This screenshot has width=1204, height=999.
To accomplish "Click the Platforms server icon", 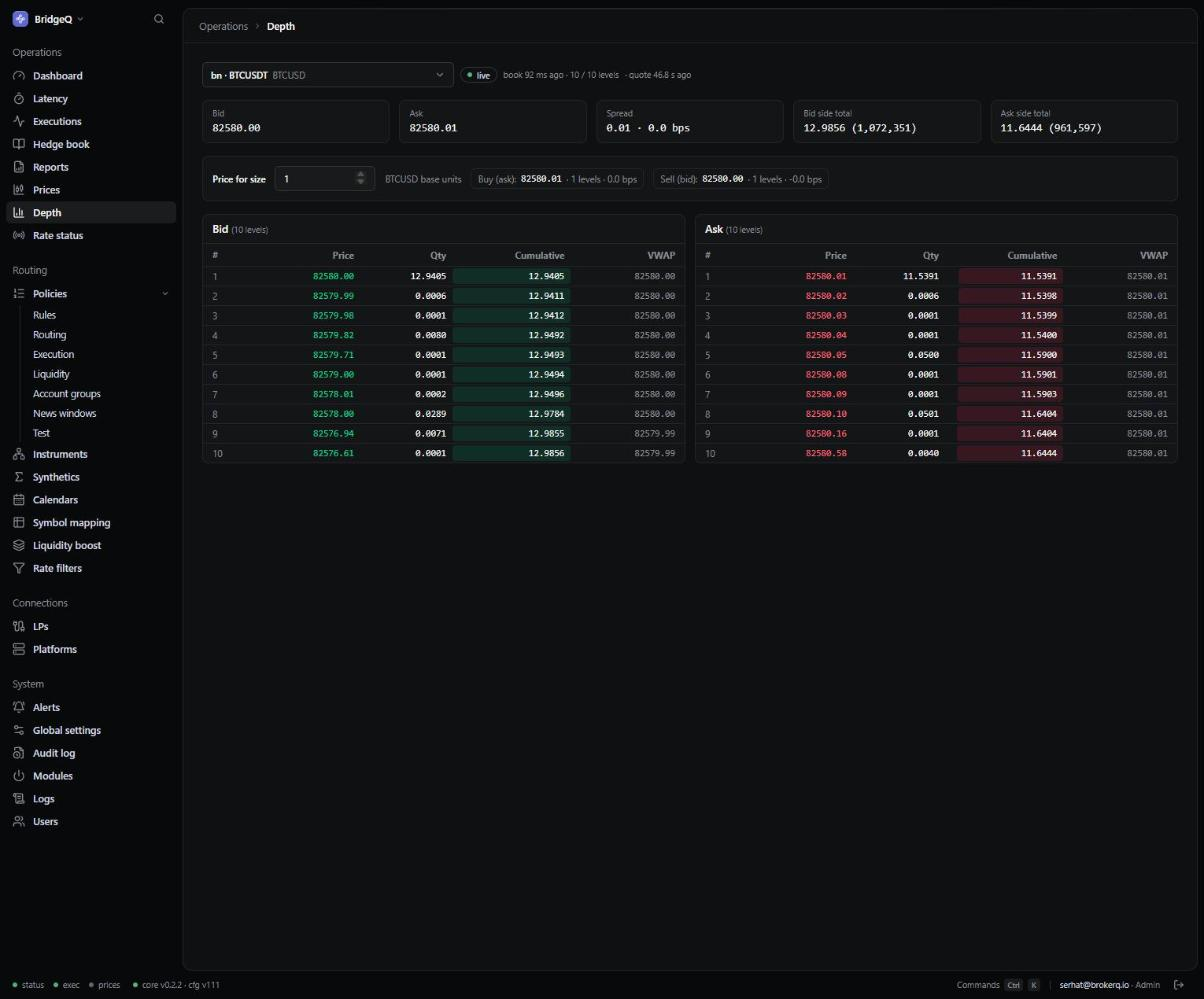I will [x=19, y=649].
